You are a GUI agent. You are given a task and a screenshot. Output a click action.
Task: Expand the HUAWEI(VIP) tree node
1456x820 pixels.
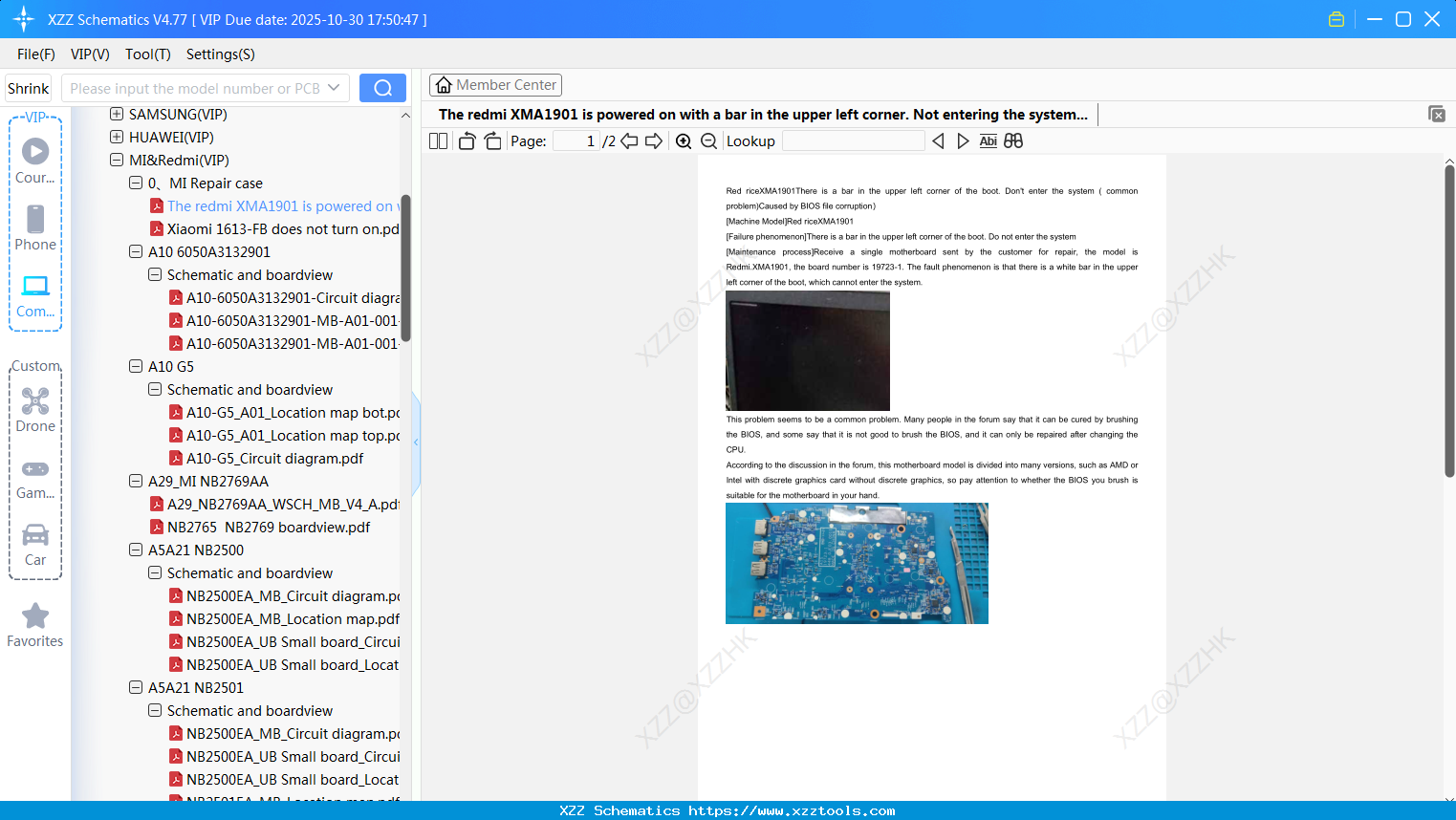[117, 138]
